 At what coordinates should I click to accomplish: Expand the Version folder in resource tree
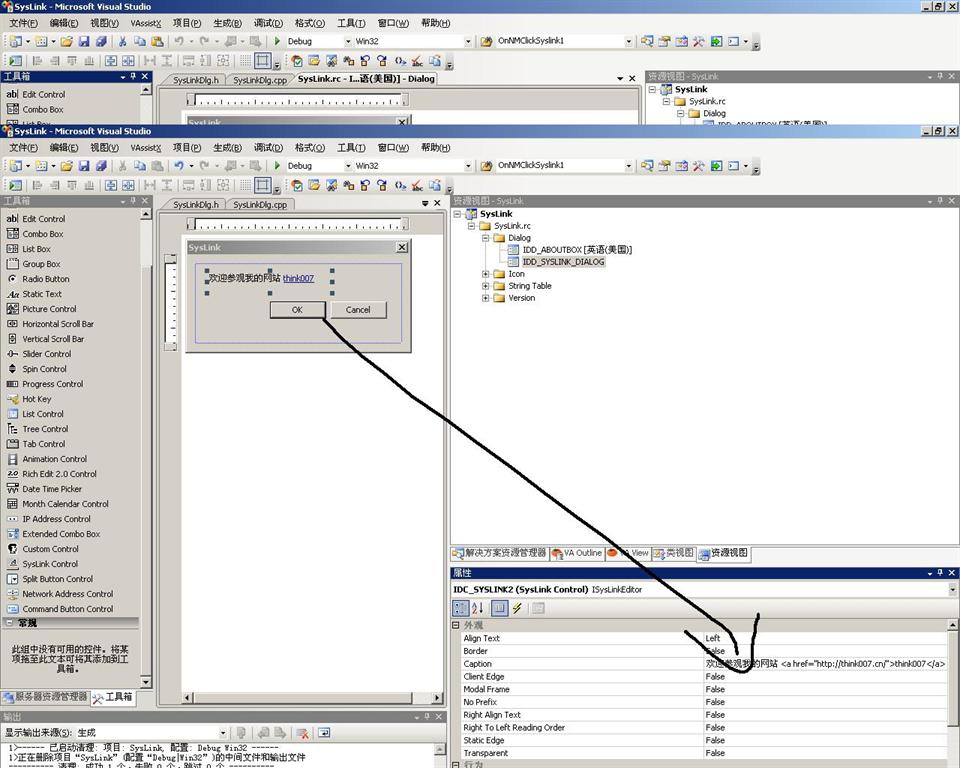click(x=486, y=298)
